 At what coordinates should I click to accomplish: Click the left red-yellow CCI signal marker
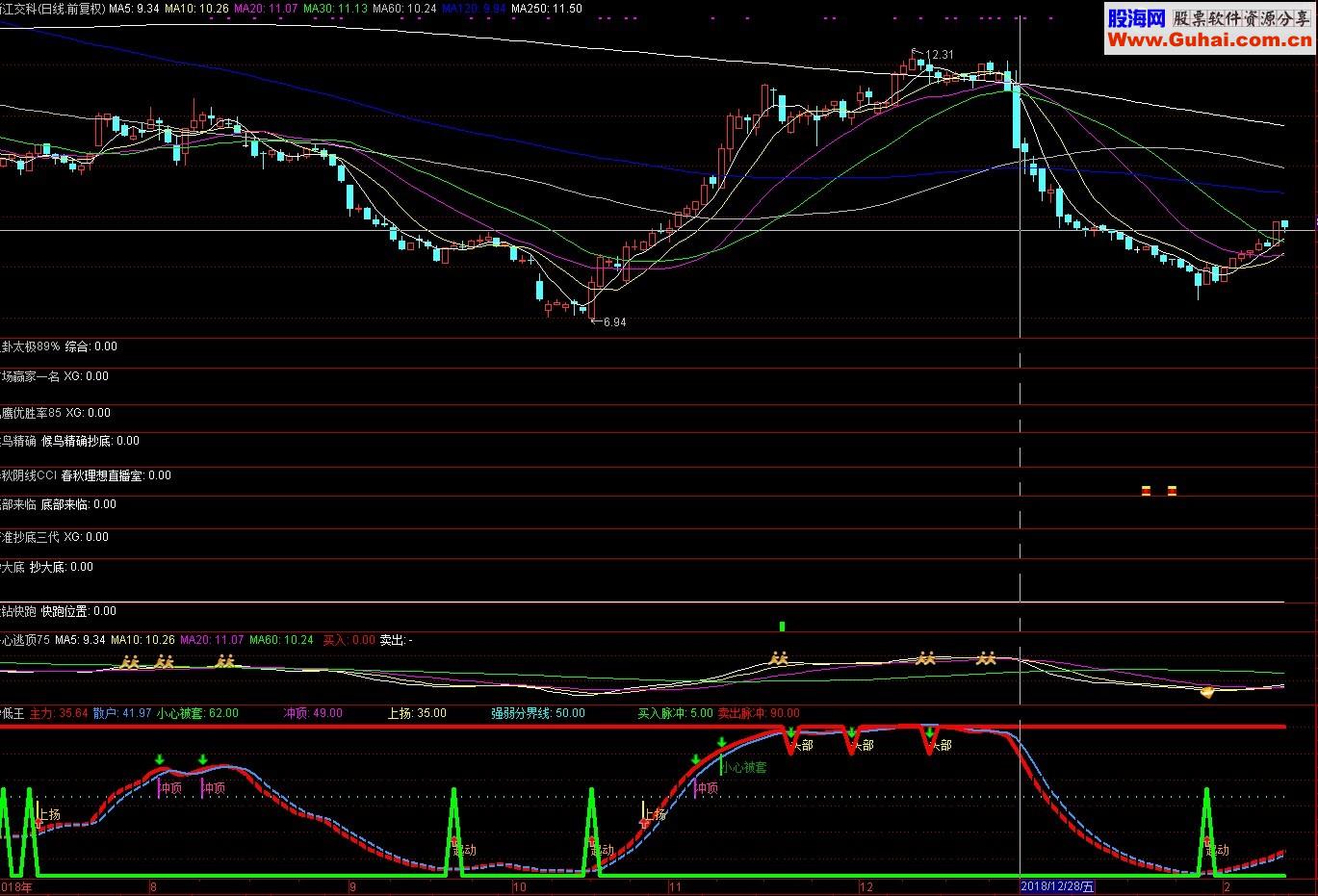(x=1146, y=491)
